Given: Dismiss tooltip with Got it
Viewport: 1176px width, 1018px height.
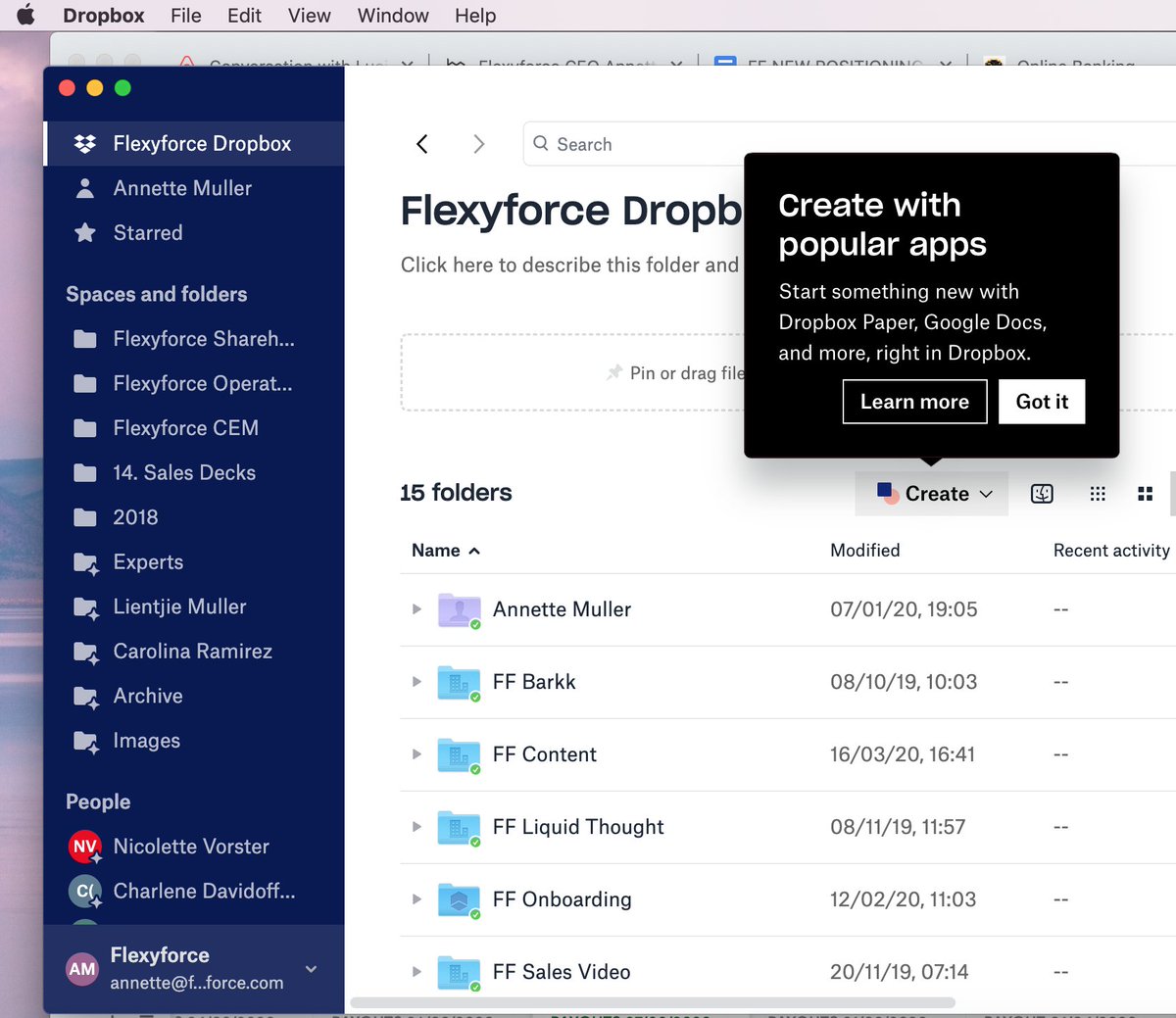Looking at the screenshot, I should 1042,402.
